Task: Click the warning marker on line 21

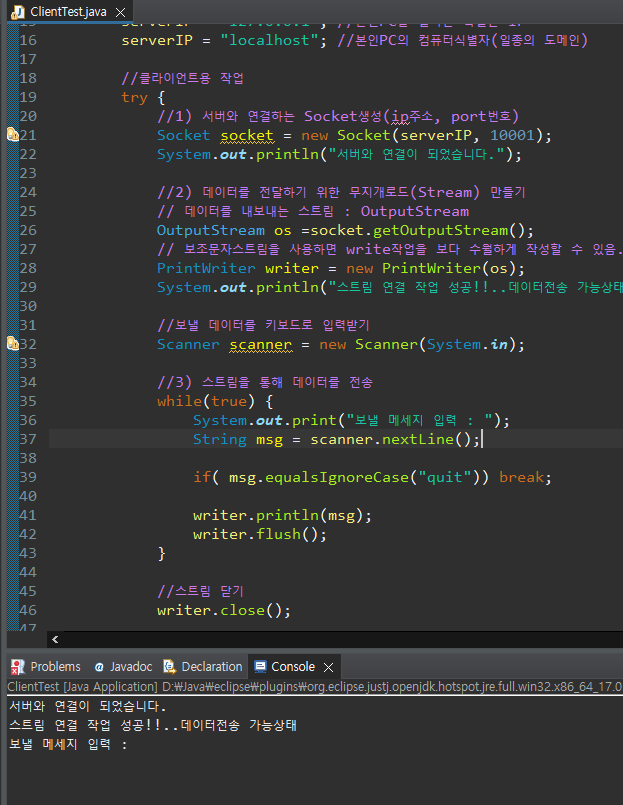Action: tap(13, 135)
